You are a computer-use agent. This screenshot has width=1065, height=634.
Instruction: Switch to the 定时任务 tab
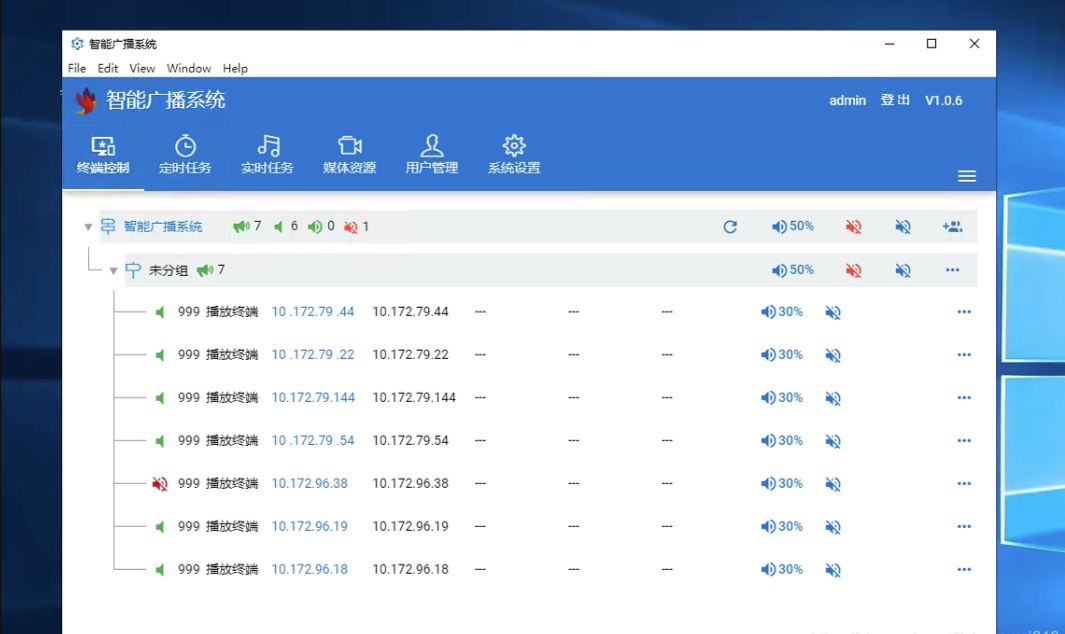(185, 156)
